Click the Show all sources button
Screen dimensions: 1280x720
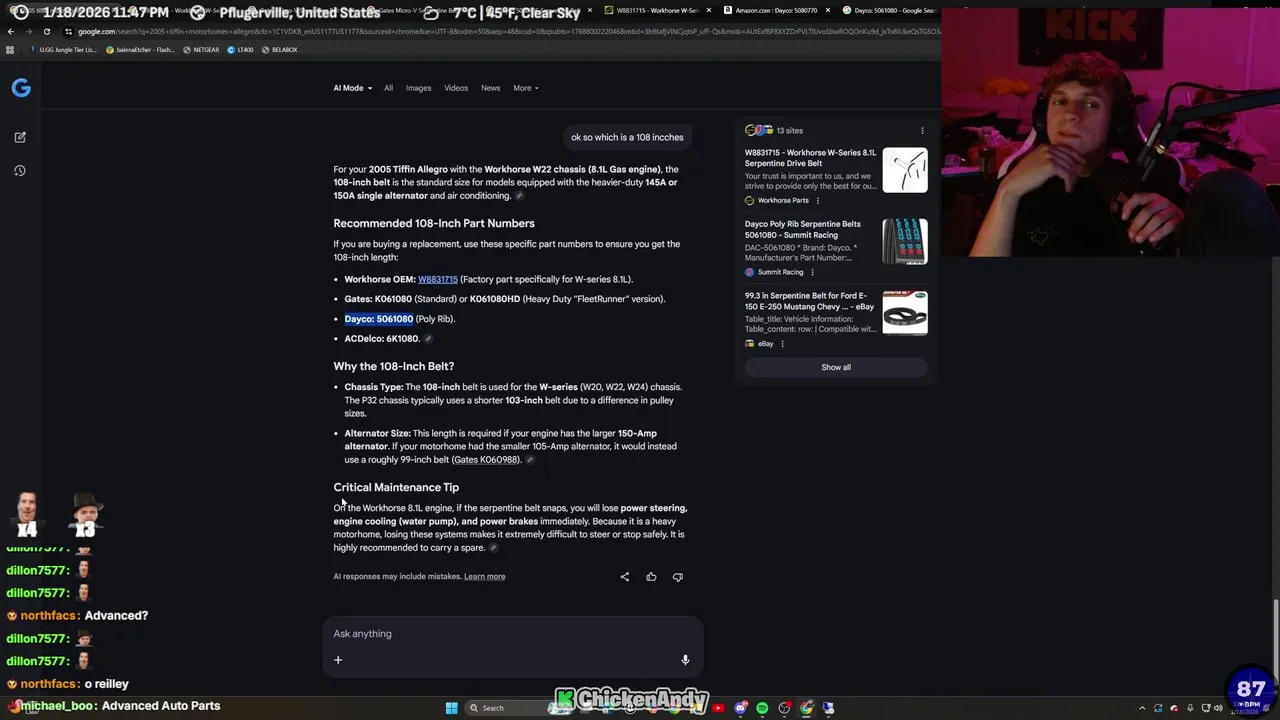click(836, 367)
